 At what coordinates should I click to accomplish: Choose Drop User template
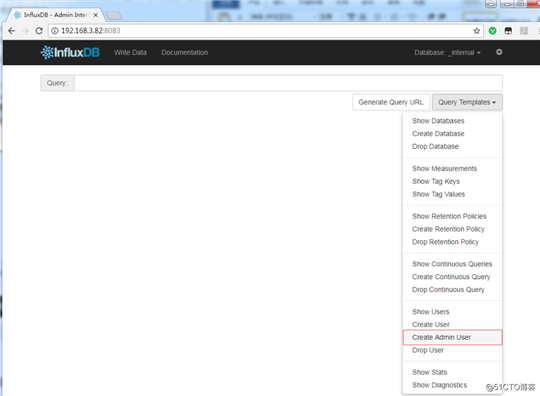tap(428, 350)
